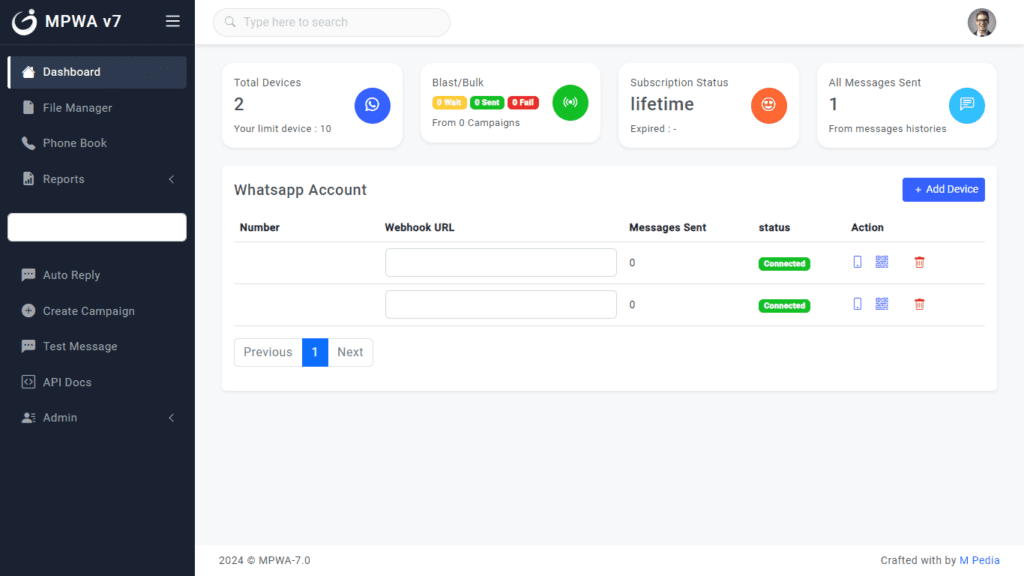Click the smiley icon on Subscription Status card
This screenshot has height=576, width=1024.
point(768,102)
